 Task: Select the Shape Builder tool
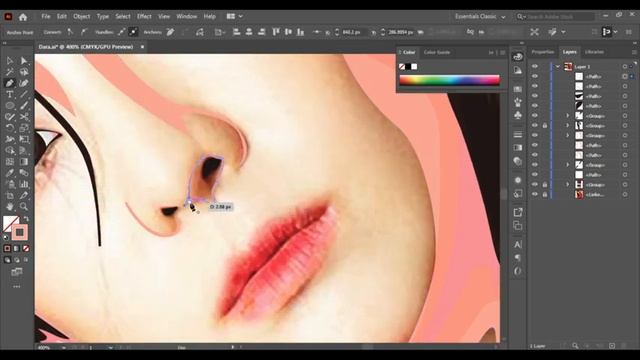click(x=9, y=151)
